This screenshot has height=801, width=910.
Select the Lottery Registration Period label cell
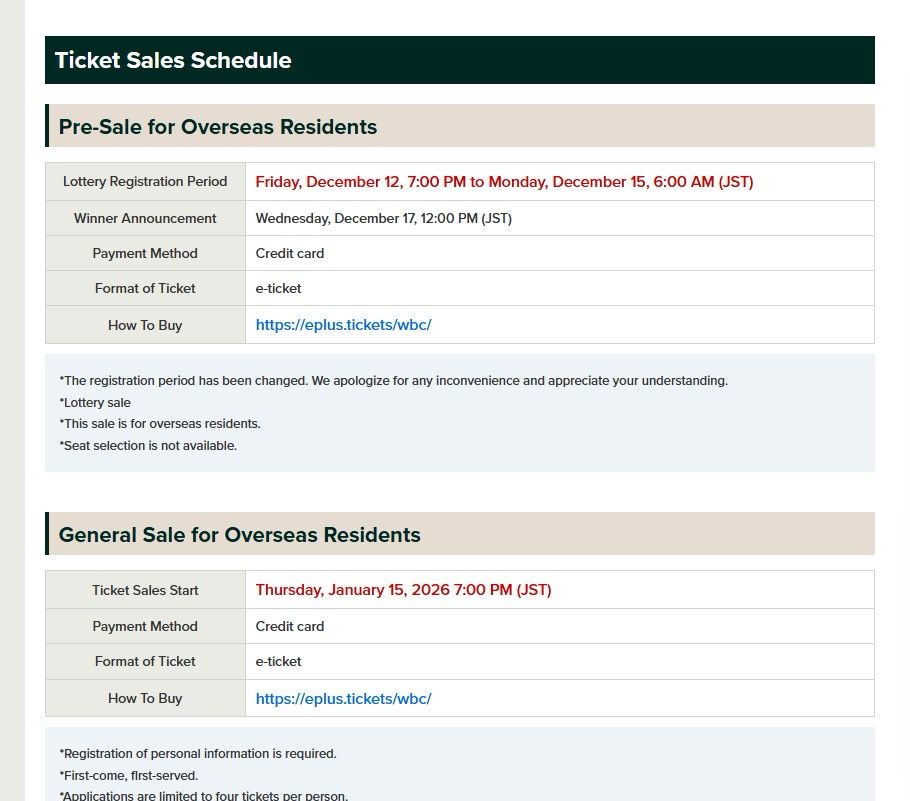(145, 182)
